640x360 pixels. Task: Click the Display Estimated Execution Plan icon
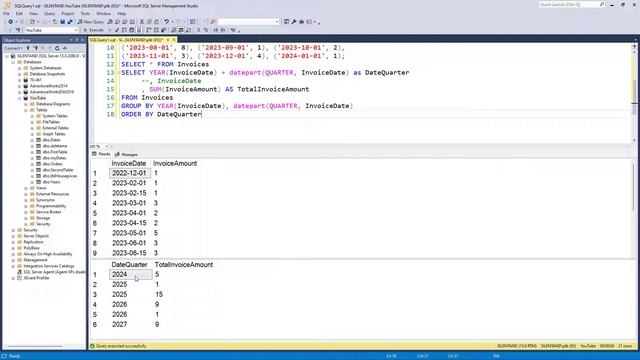(124, 30)
